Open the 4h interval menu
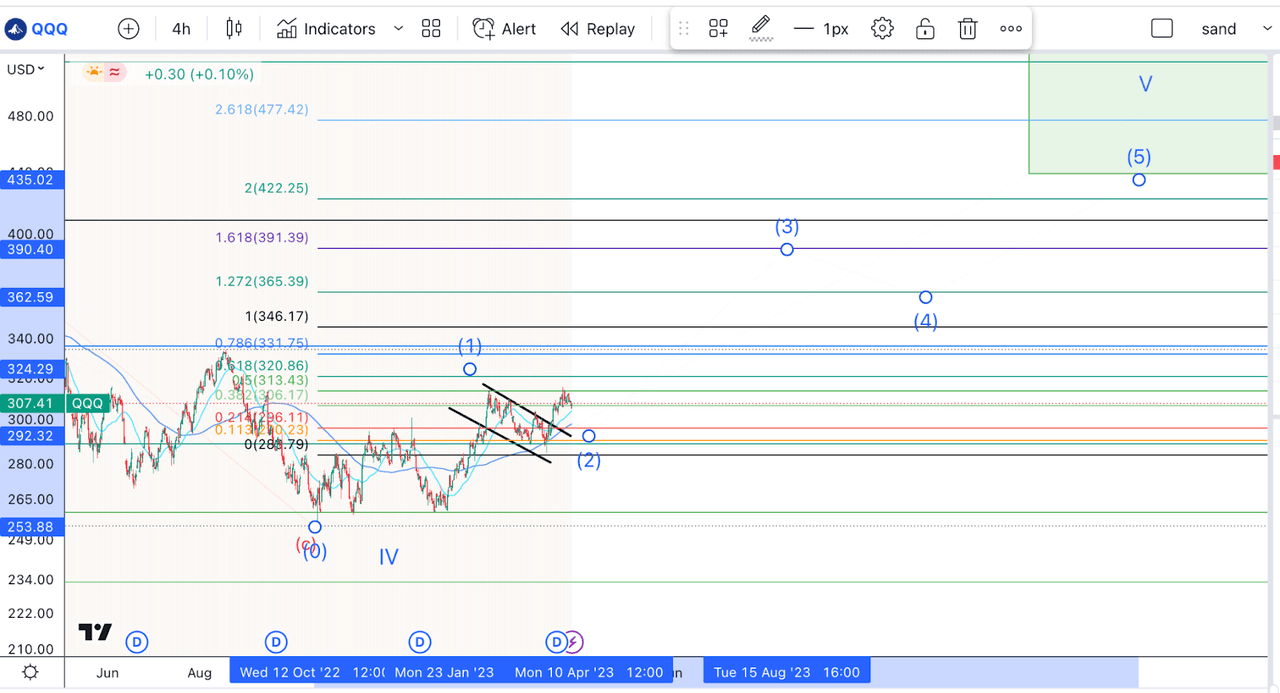This screenshot has height=693, width=1280. pyautogui.click(x=180, y=28)
